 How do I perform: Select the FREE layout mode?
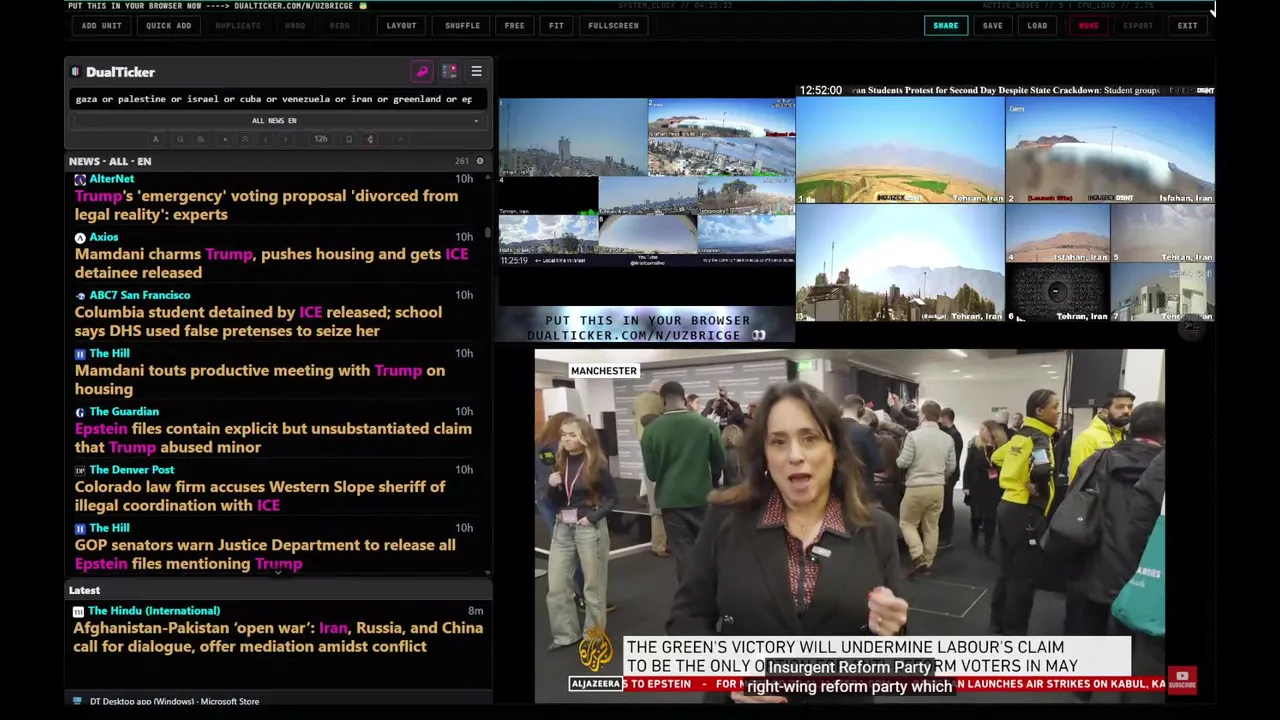[514, 26]
